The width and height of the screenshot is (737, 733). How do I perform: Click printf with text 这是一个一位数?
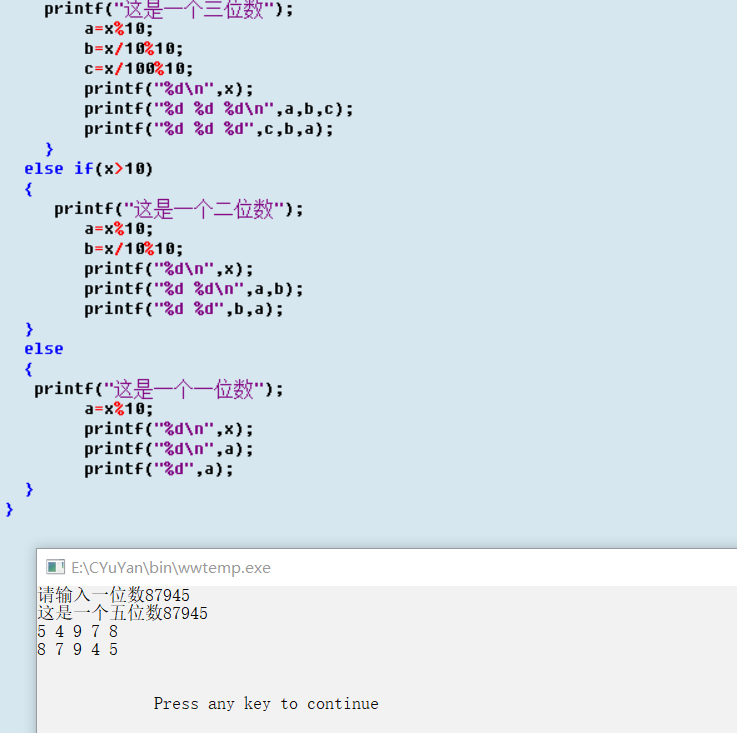click(159, 389)
